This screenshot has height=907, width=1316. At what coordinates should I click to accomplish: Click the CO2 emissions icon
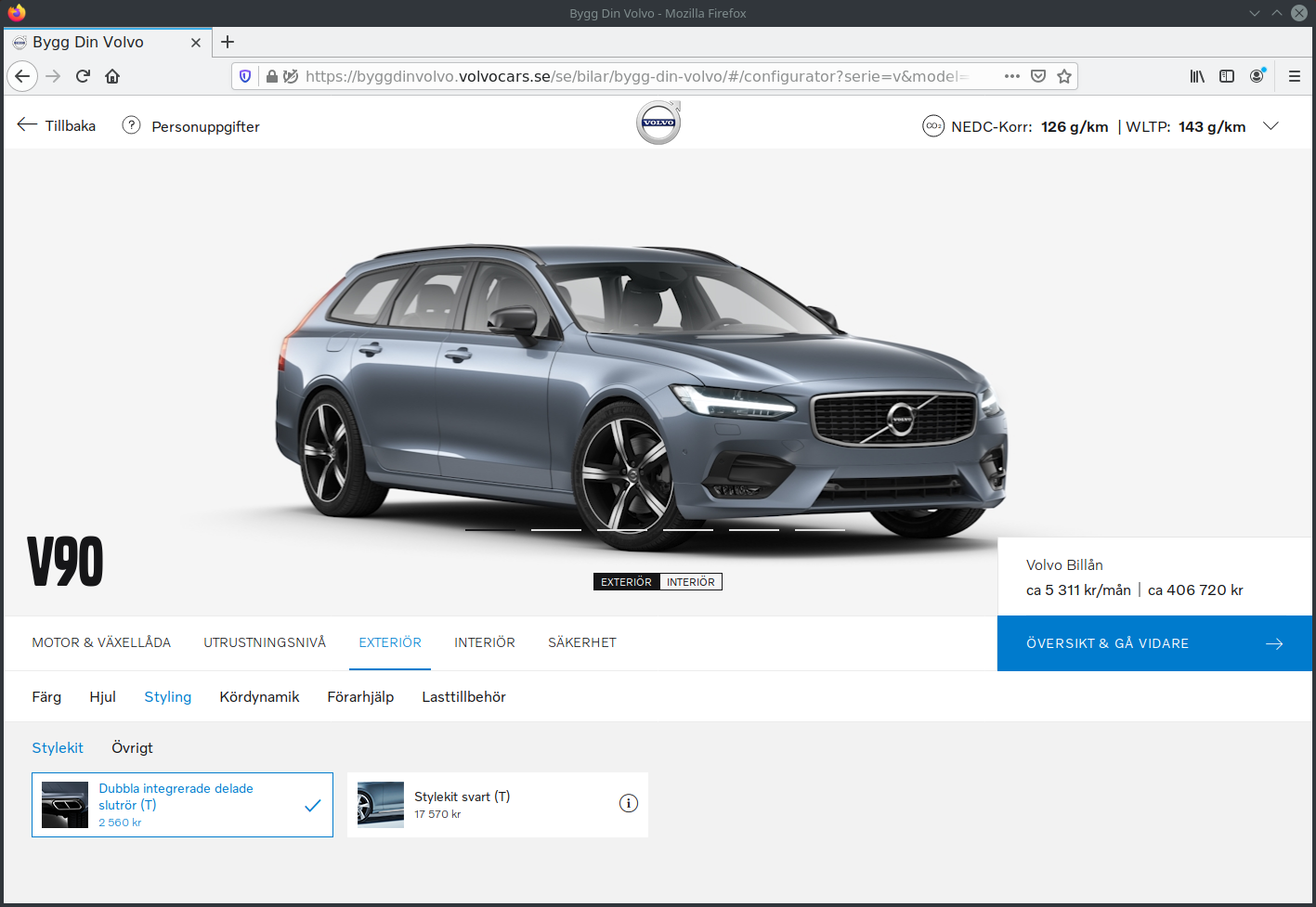[x=933, y=126]
